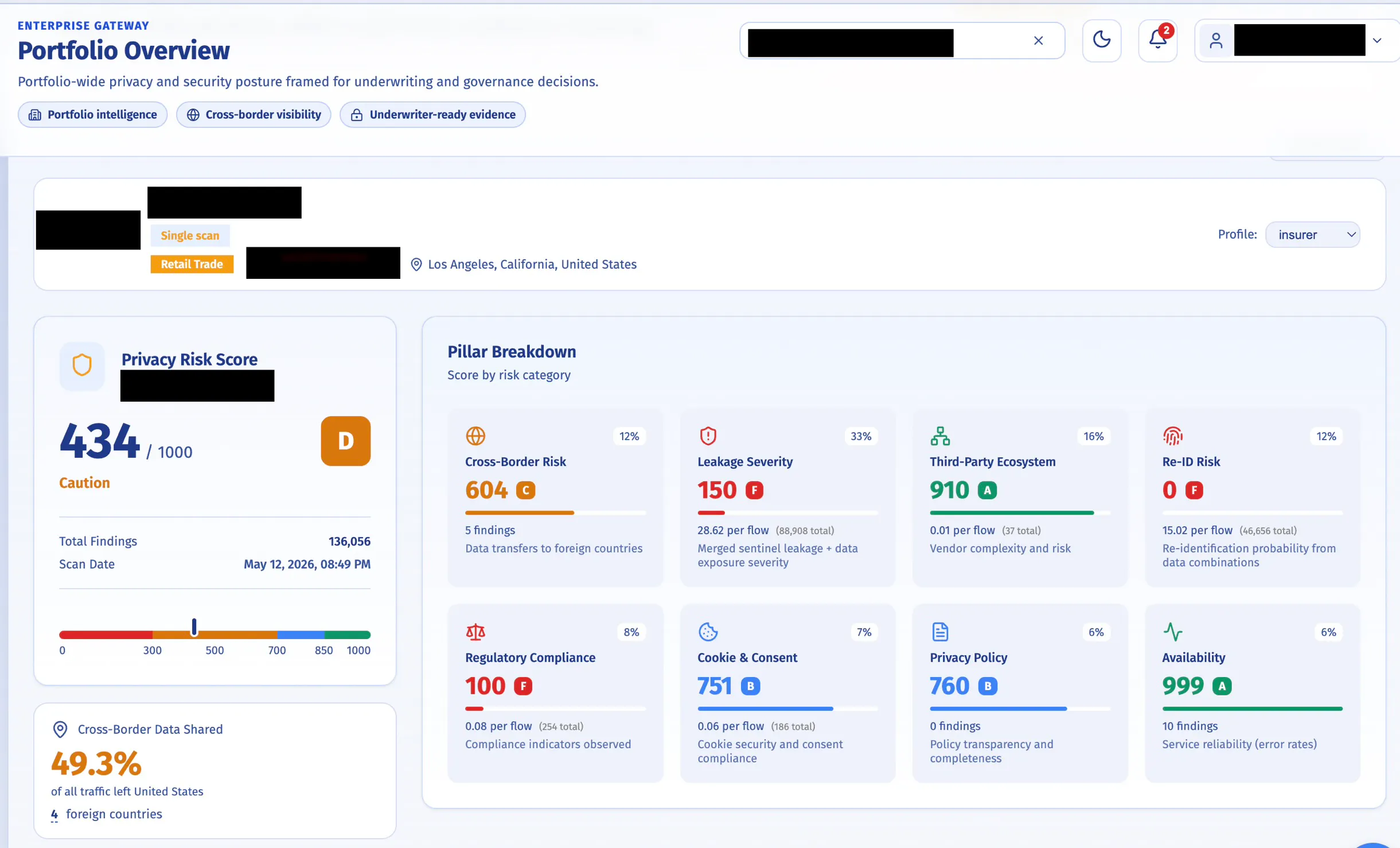1400x848 pixels.
Task: Click the Retail Trade industry tag
Action: 192,264
